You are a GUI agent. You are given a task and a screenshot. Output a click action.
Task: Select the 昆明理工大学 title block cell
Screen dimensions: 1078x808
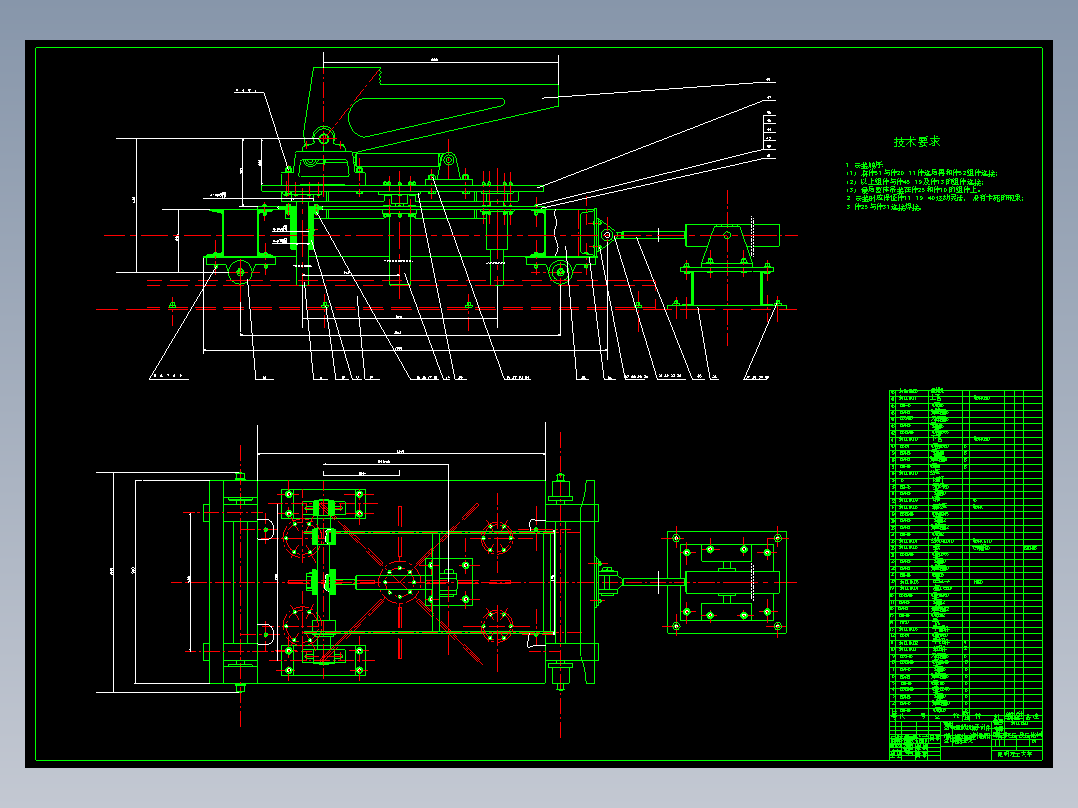tap(1015, 754)
